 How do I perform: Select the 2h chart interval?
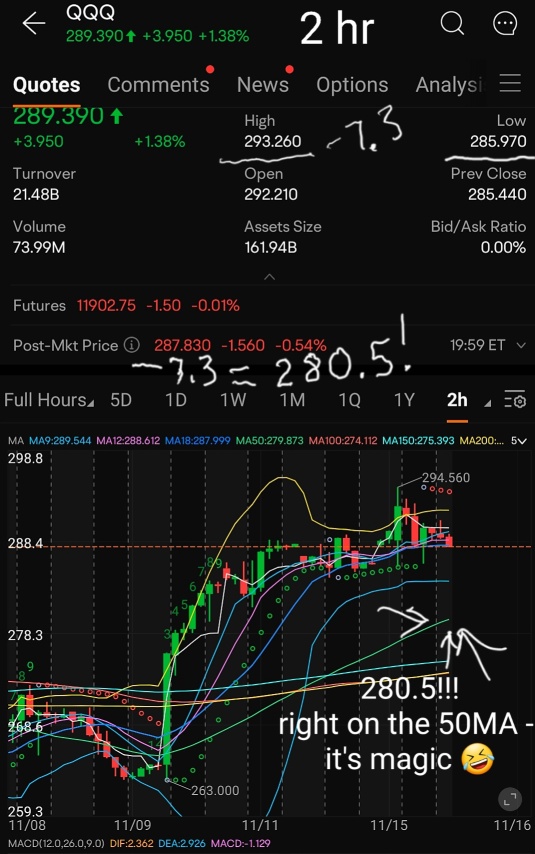(457, 400)
